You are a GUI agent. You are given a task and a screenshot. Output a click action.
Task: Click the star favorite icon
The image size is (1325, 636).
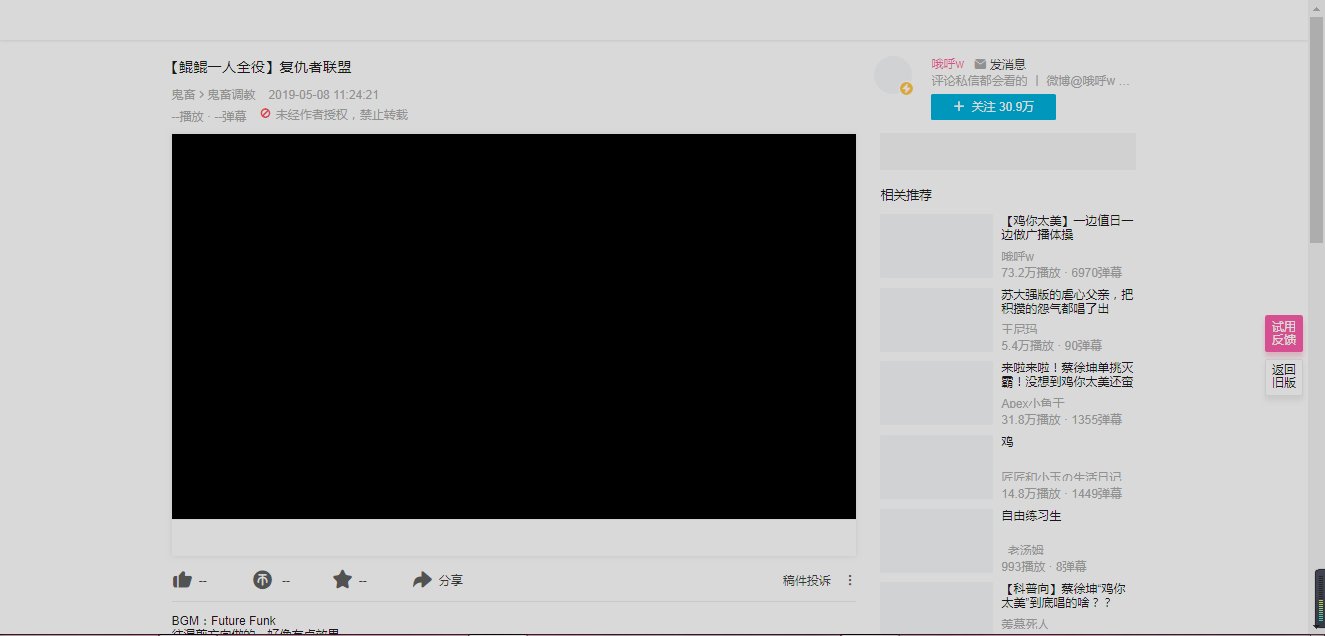(x=342, y=580)
